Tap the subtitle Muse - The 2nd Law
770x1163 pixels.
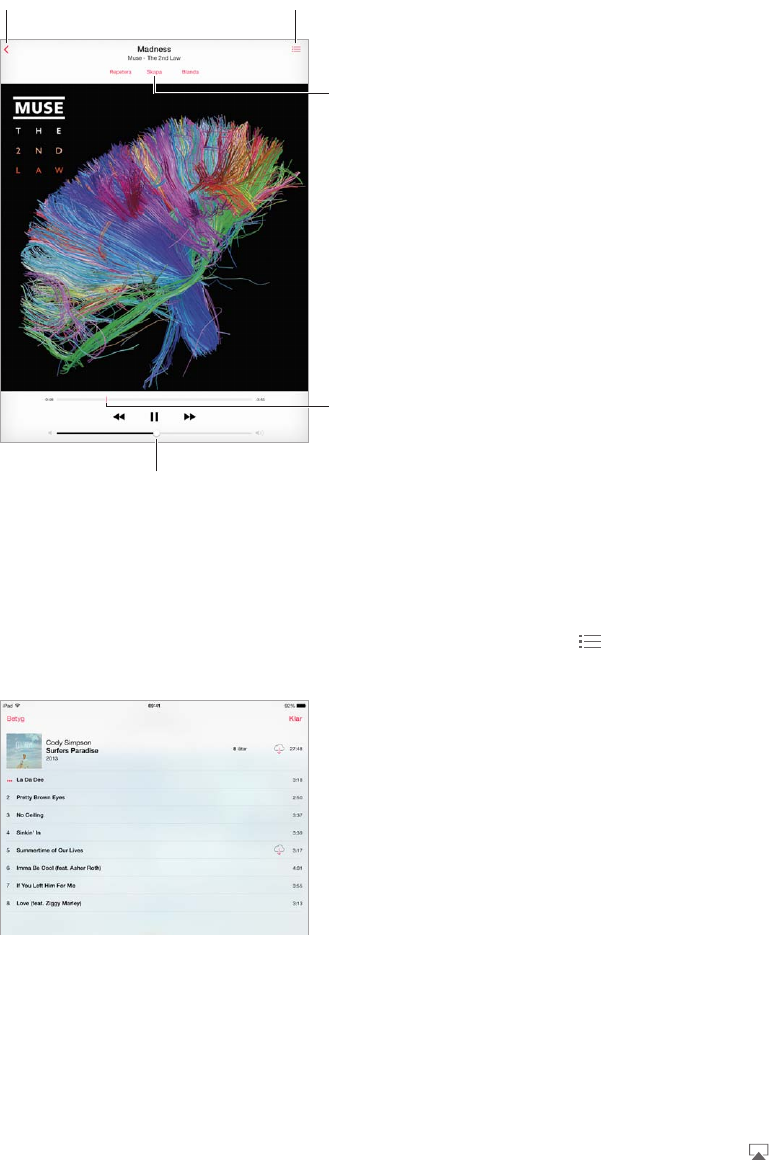pyautogui.click(x=154, y=58)
